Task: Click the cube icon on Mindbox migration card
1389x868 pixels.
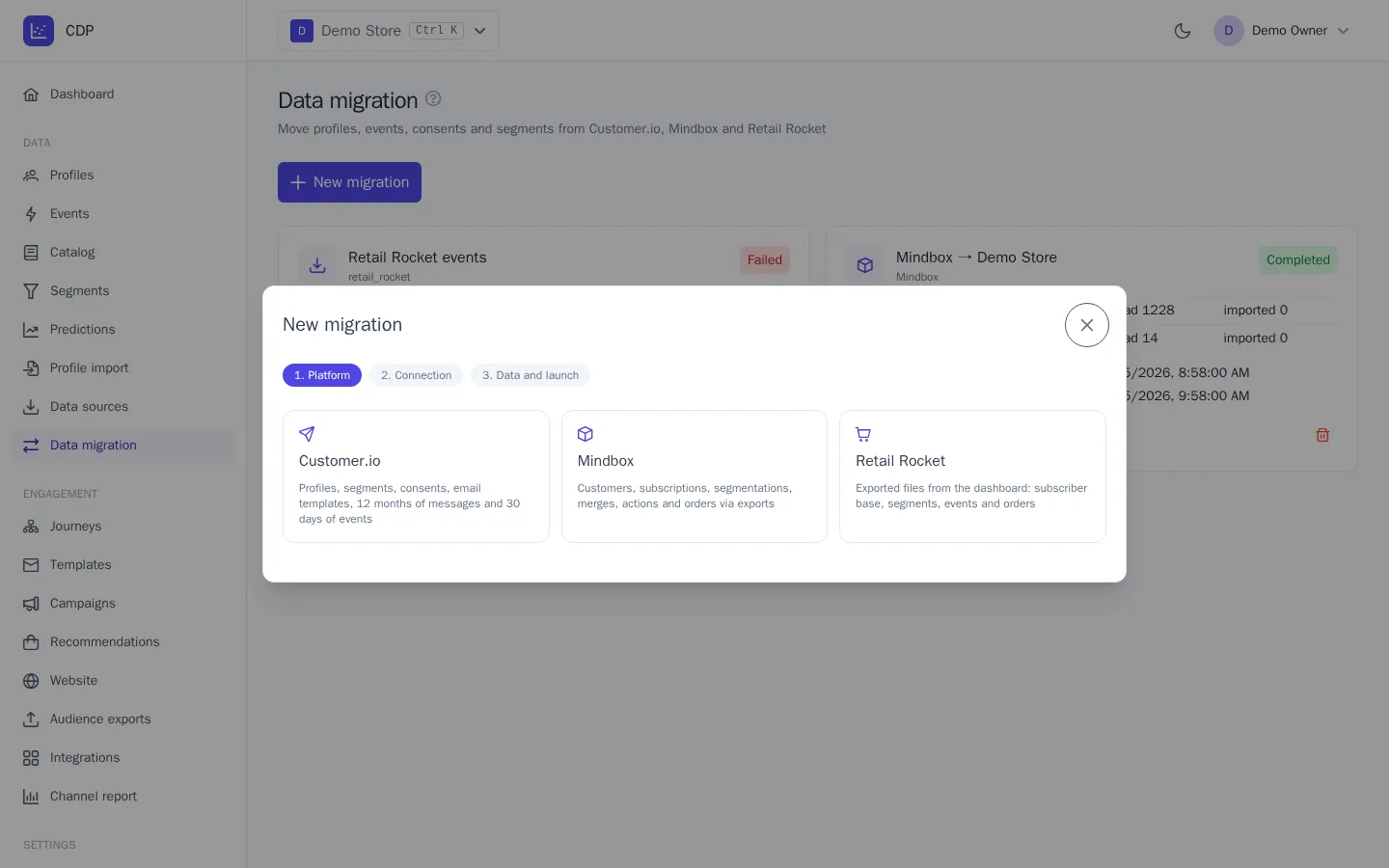Action: tap(865, 265)
